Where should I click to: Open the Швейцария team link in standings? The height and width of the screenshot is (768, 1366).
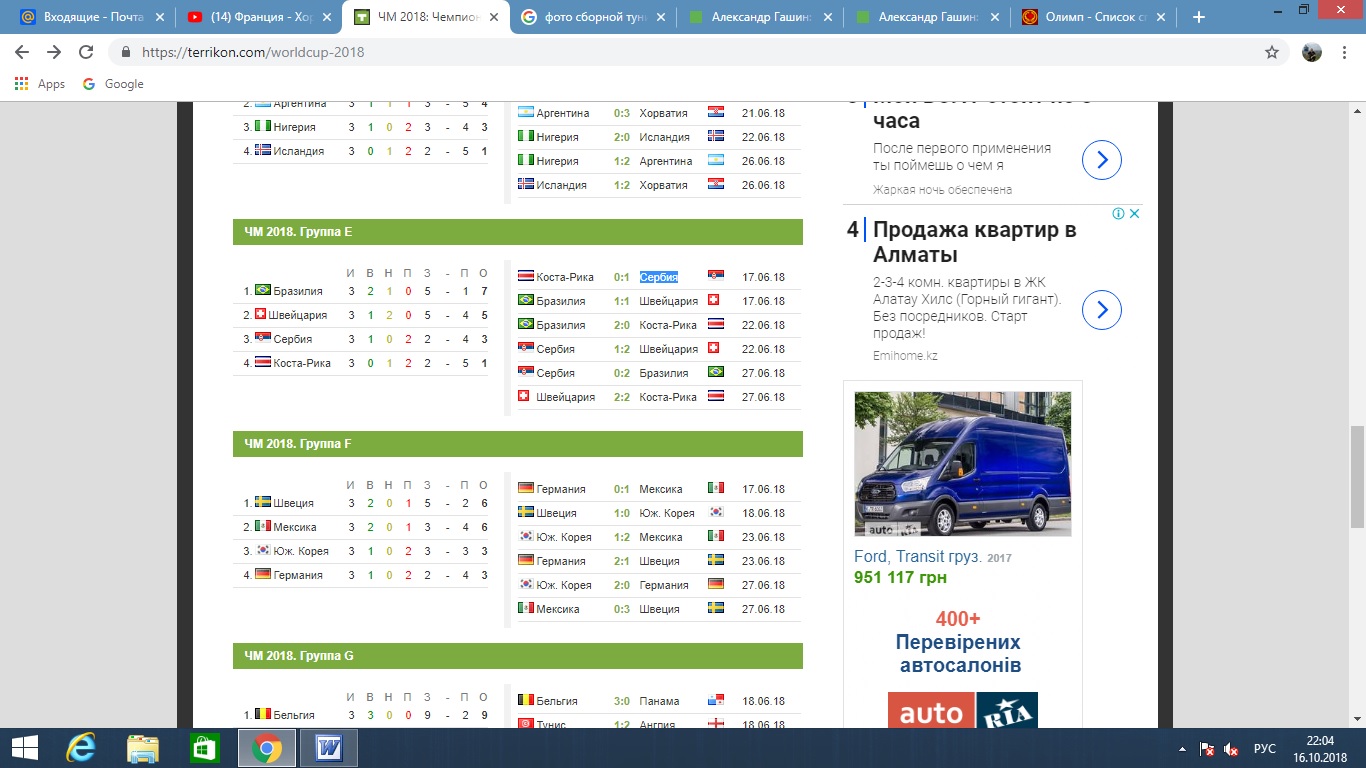300,315
